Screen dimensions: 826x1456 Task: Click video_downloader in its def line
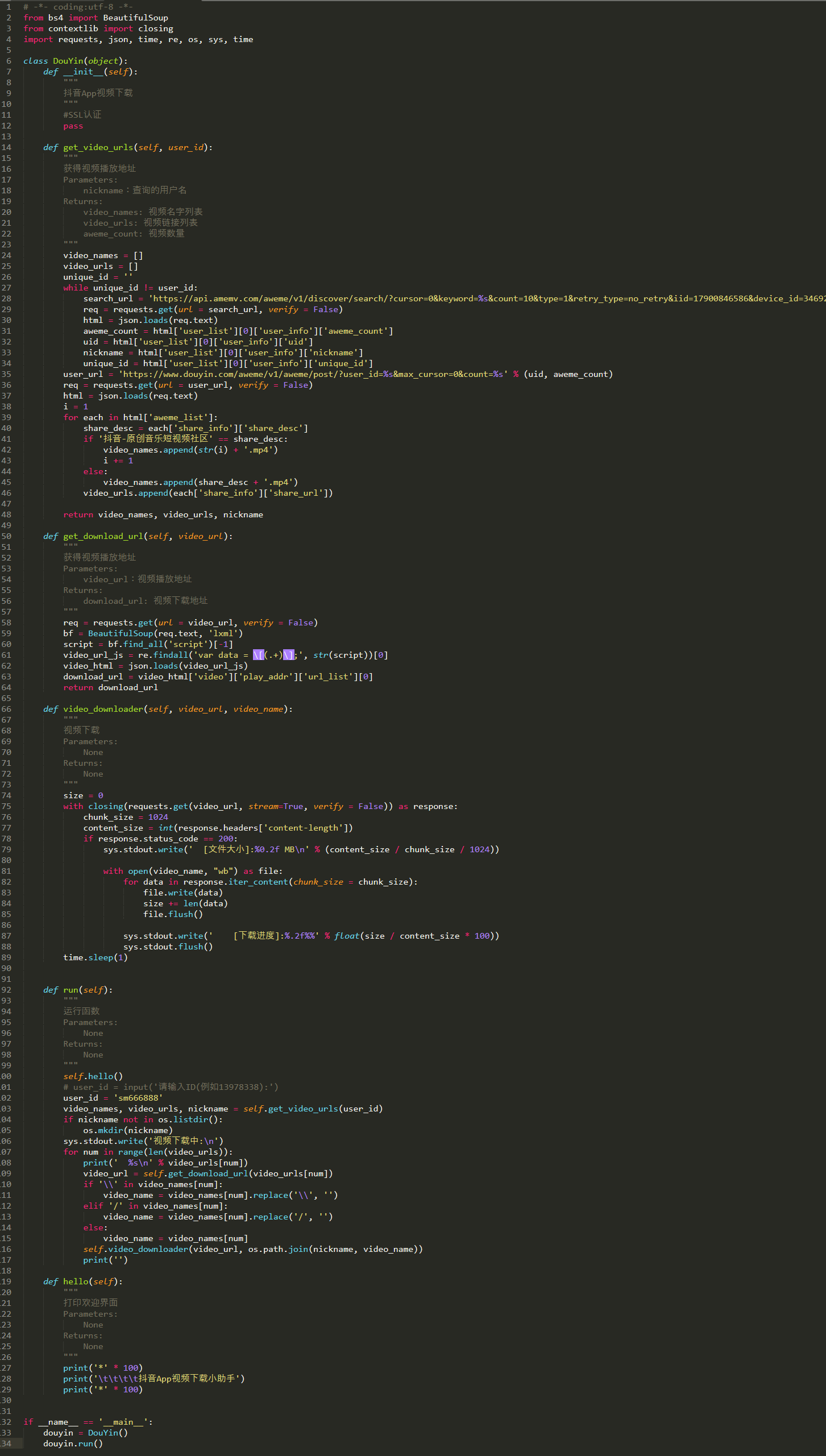pos(103,709)
